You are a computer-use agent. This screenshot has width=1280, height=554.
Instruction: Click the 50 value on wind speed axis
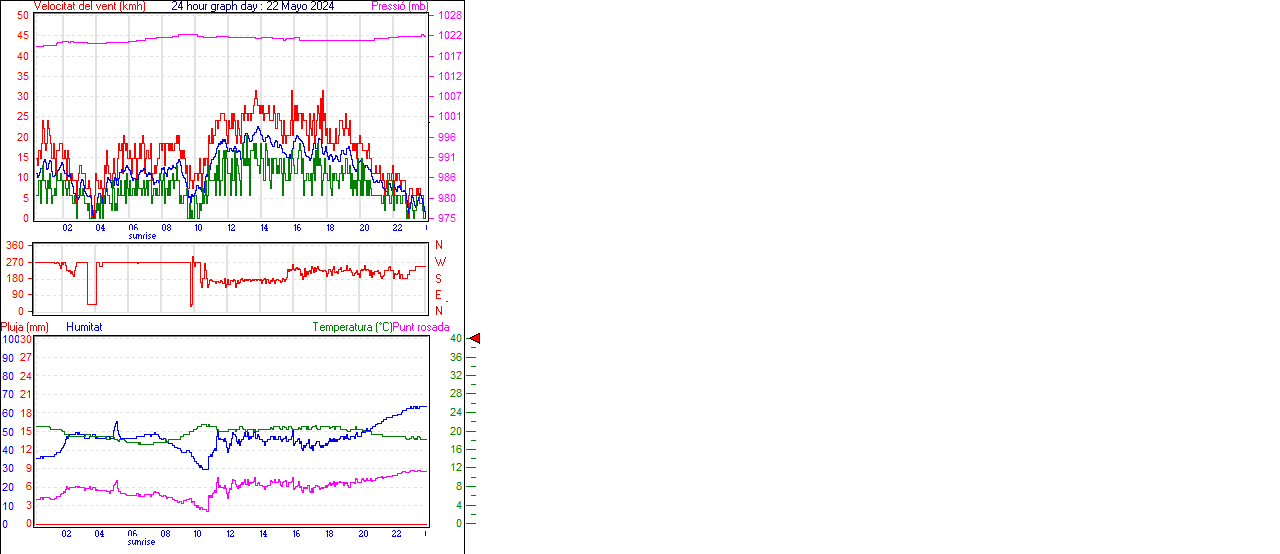[x=23, y=16]
